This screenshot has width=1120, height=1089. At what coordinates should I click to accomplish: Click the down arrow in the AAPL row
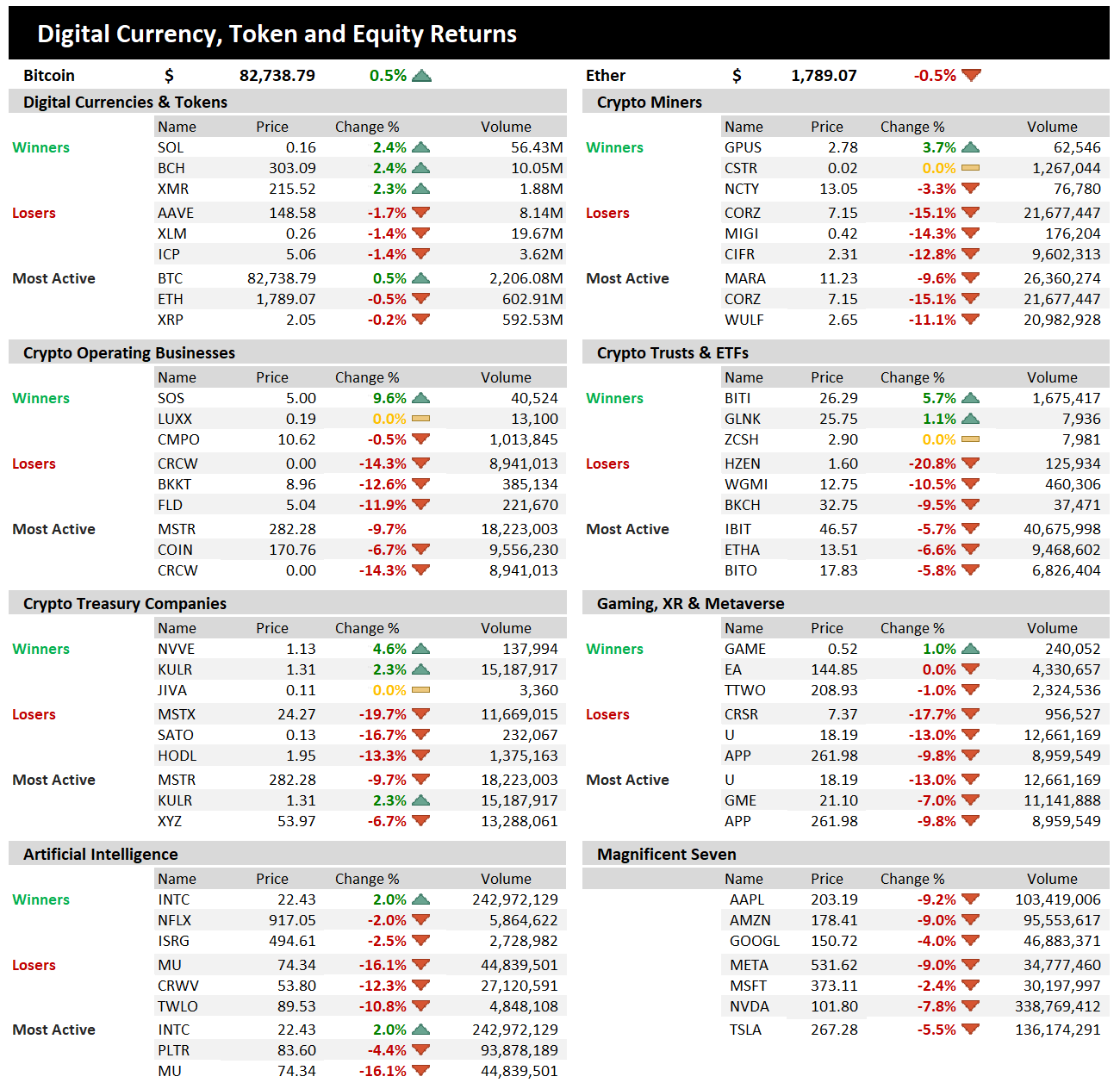970,899
